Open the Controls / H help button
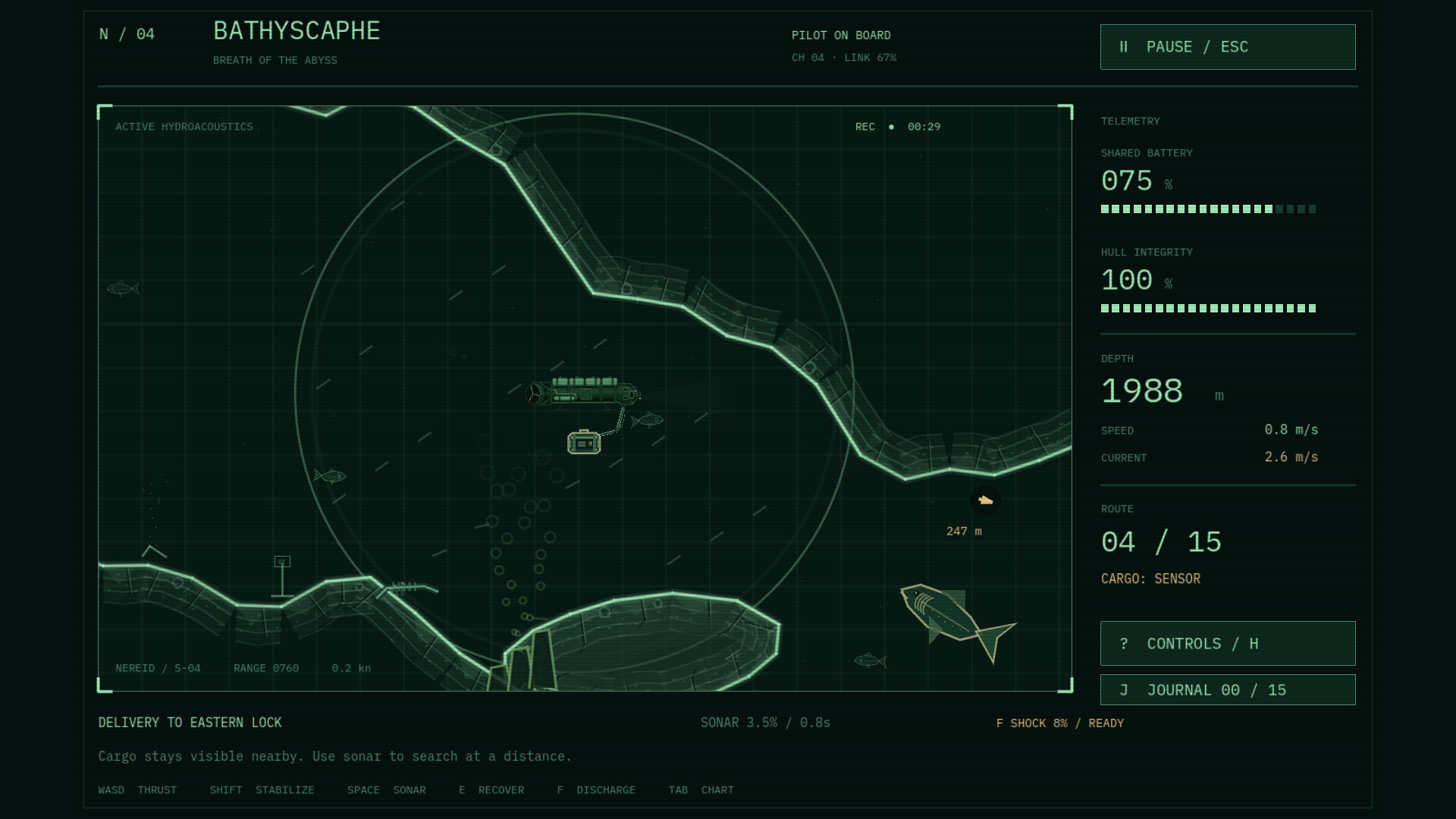The width and height of the screenshot is (1456, 819). (1228, 644)
